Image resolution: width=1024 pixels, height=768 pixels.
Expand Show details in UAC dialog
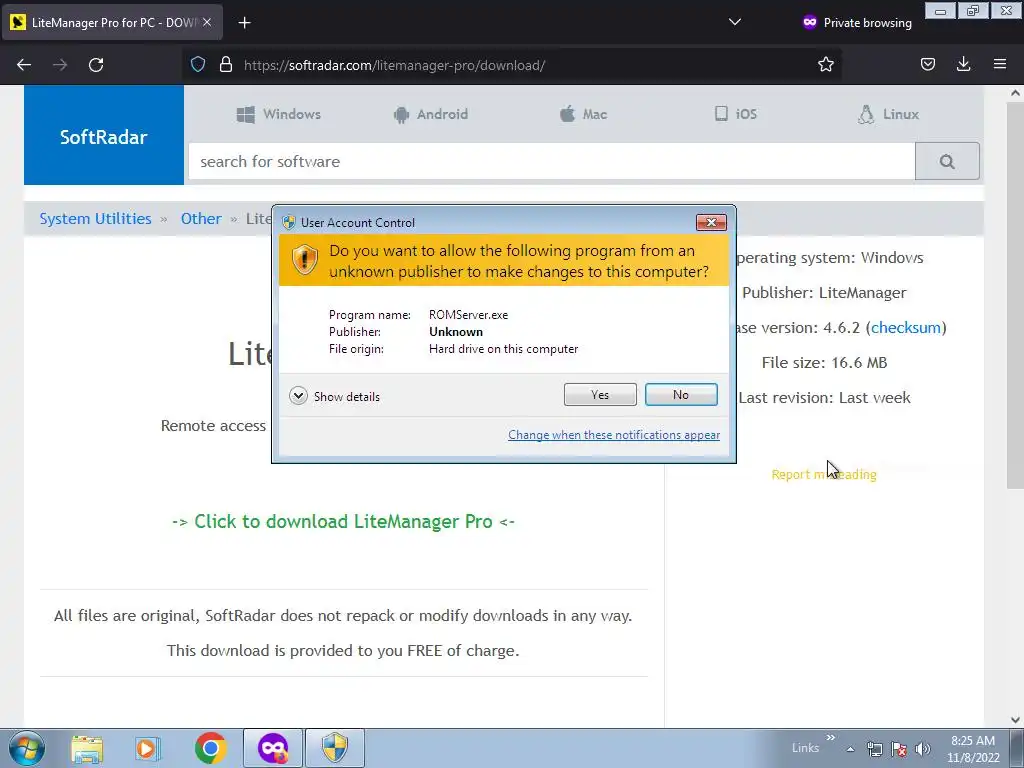tap(334, 396)
